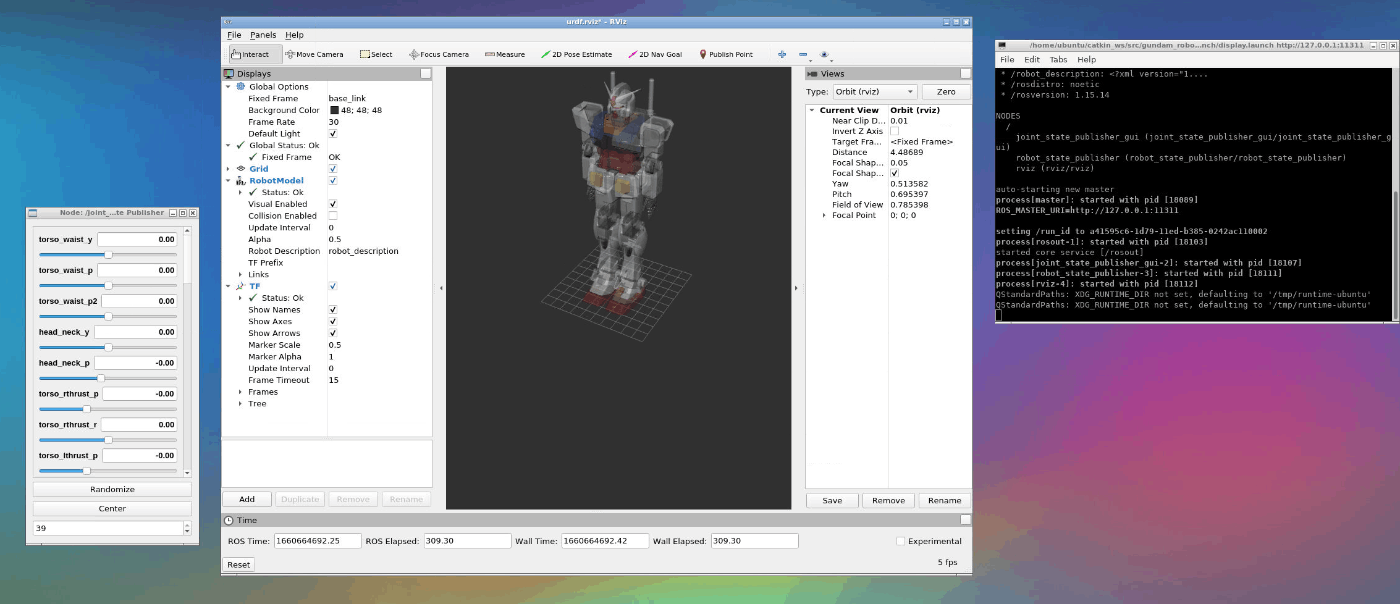Collapse the Current View node
Screen dimensions: 1400x604
pyautogui.click(x=812, y=110)
